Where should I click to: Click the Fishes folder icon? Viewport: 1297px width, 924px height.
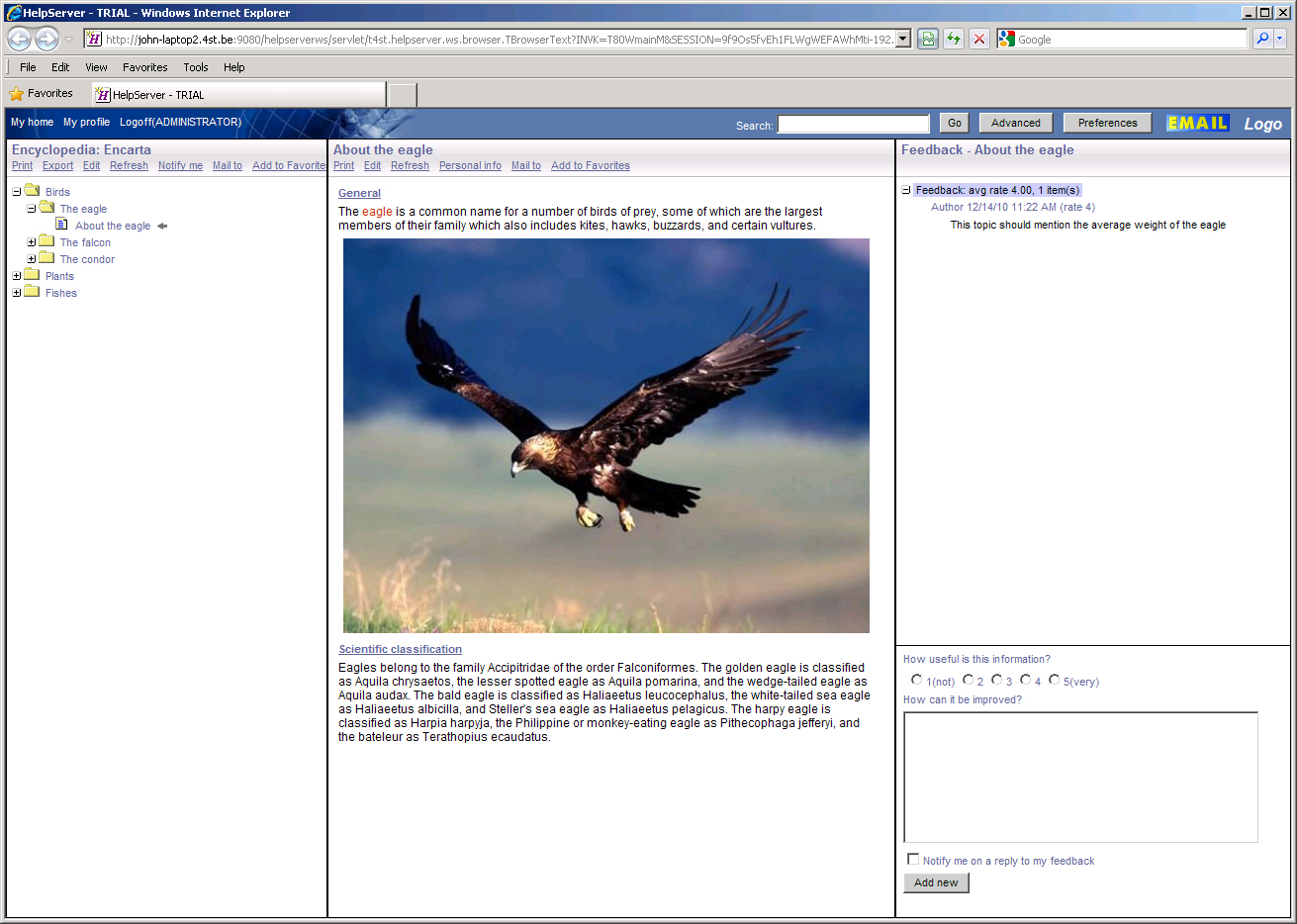coord(32,292)
